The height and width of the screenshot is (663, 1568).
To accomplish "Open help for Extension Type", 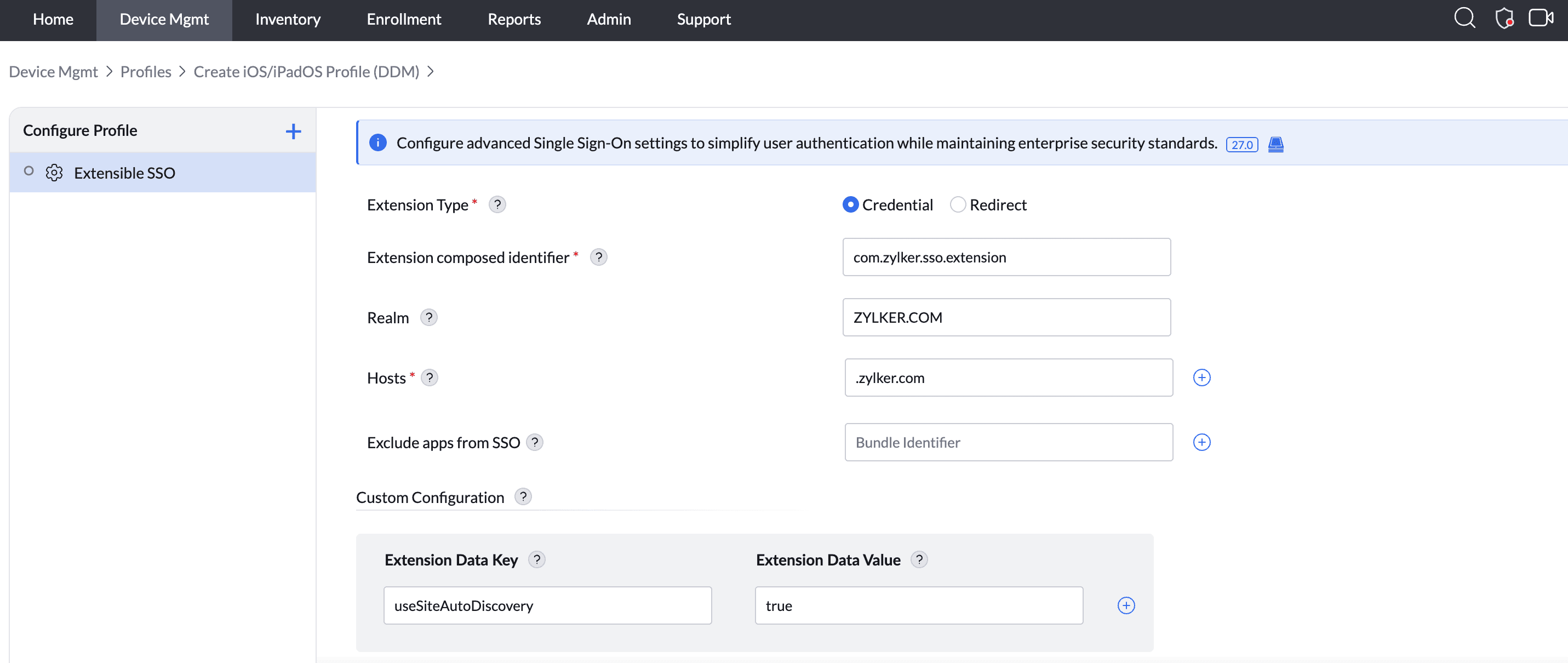I will pos(497,204).
